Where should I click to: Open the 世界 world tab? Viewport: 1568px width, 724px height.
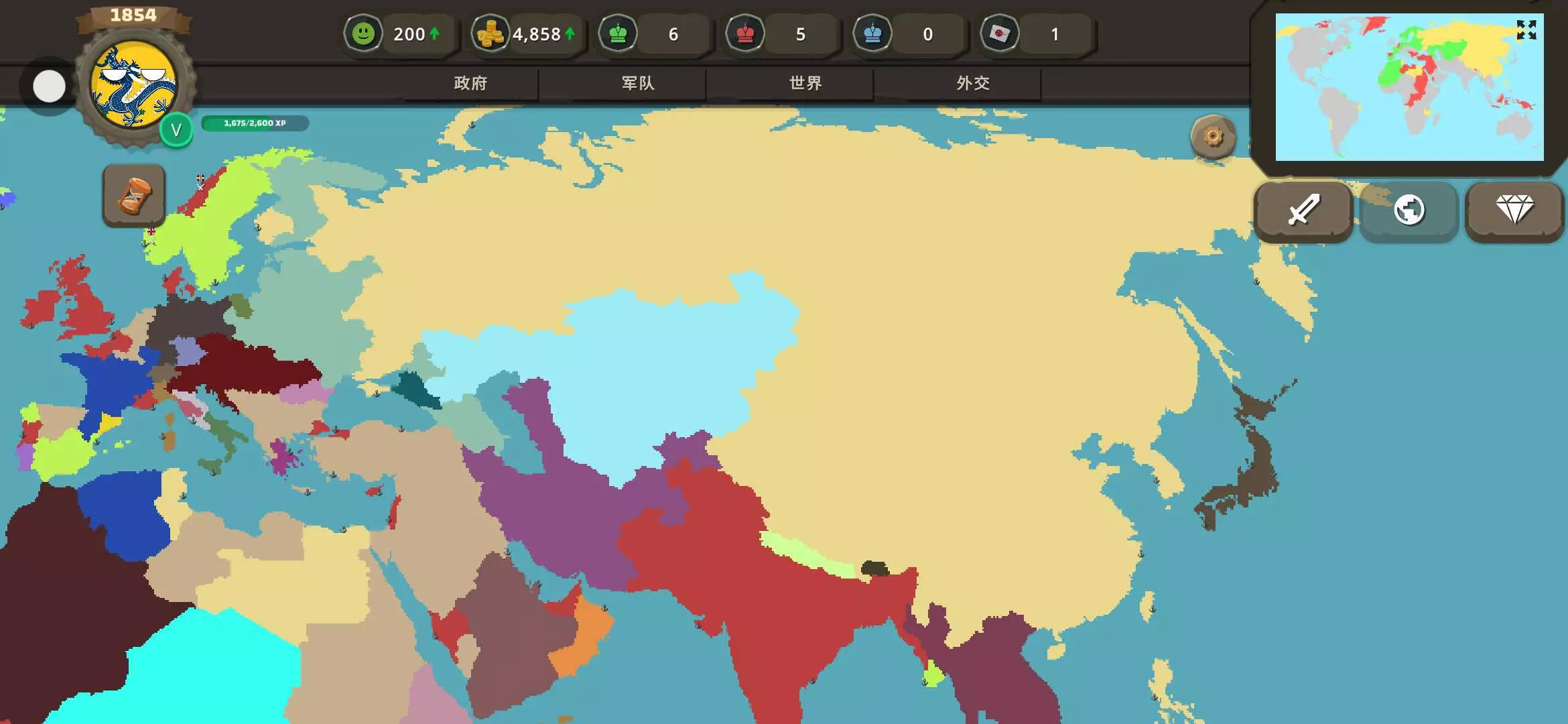(x=805, y=83)
